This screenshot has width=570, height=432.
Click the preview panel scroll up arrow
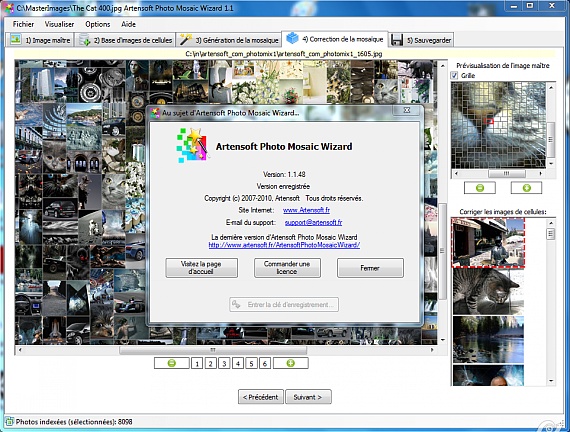(x=551, y=88)
